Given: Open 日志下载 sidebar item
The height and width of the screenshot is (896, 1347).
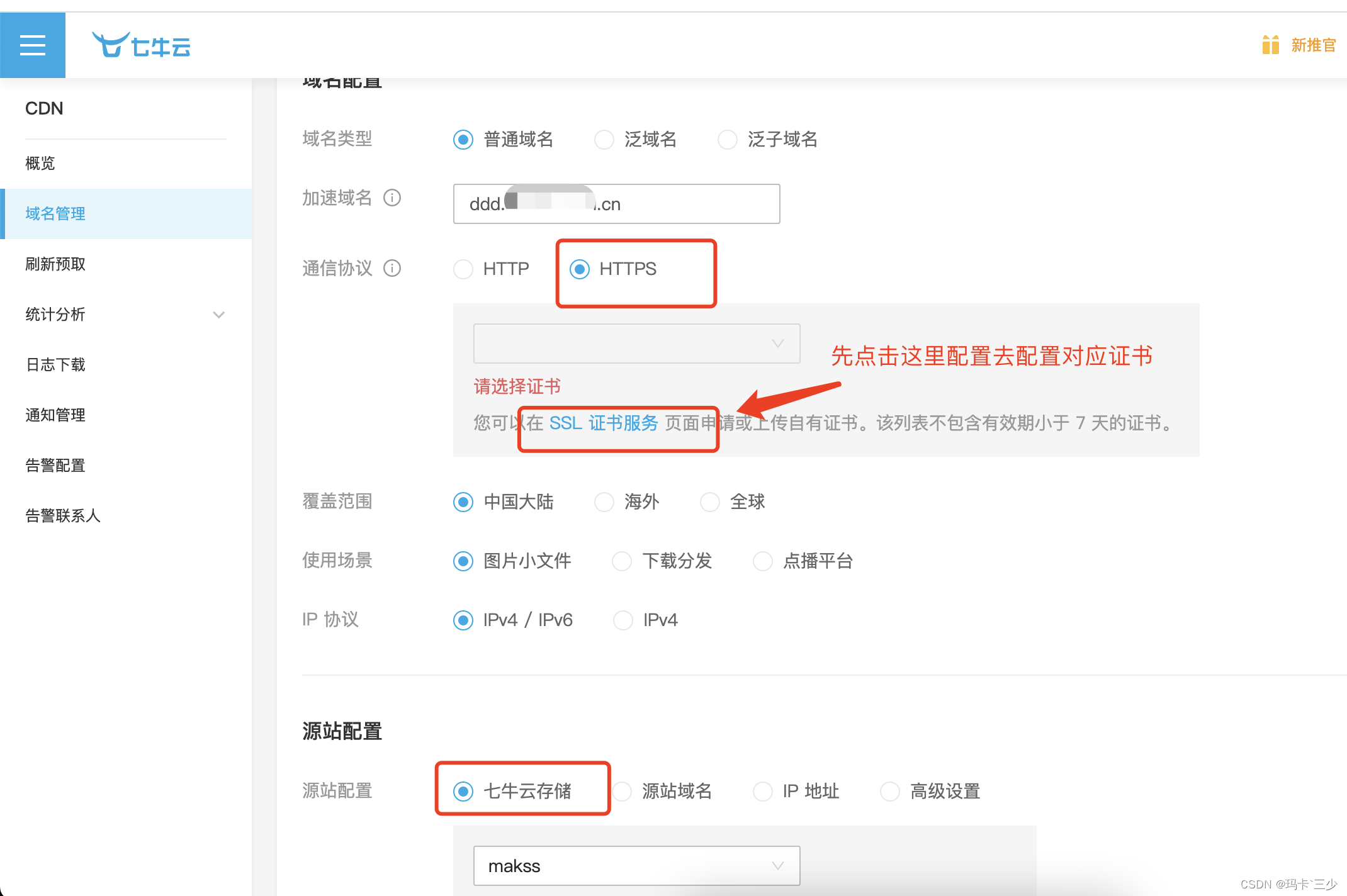Looking at the screenshot, I should click(x=55, y=365).
